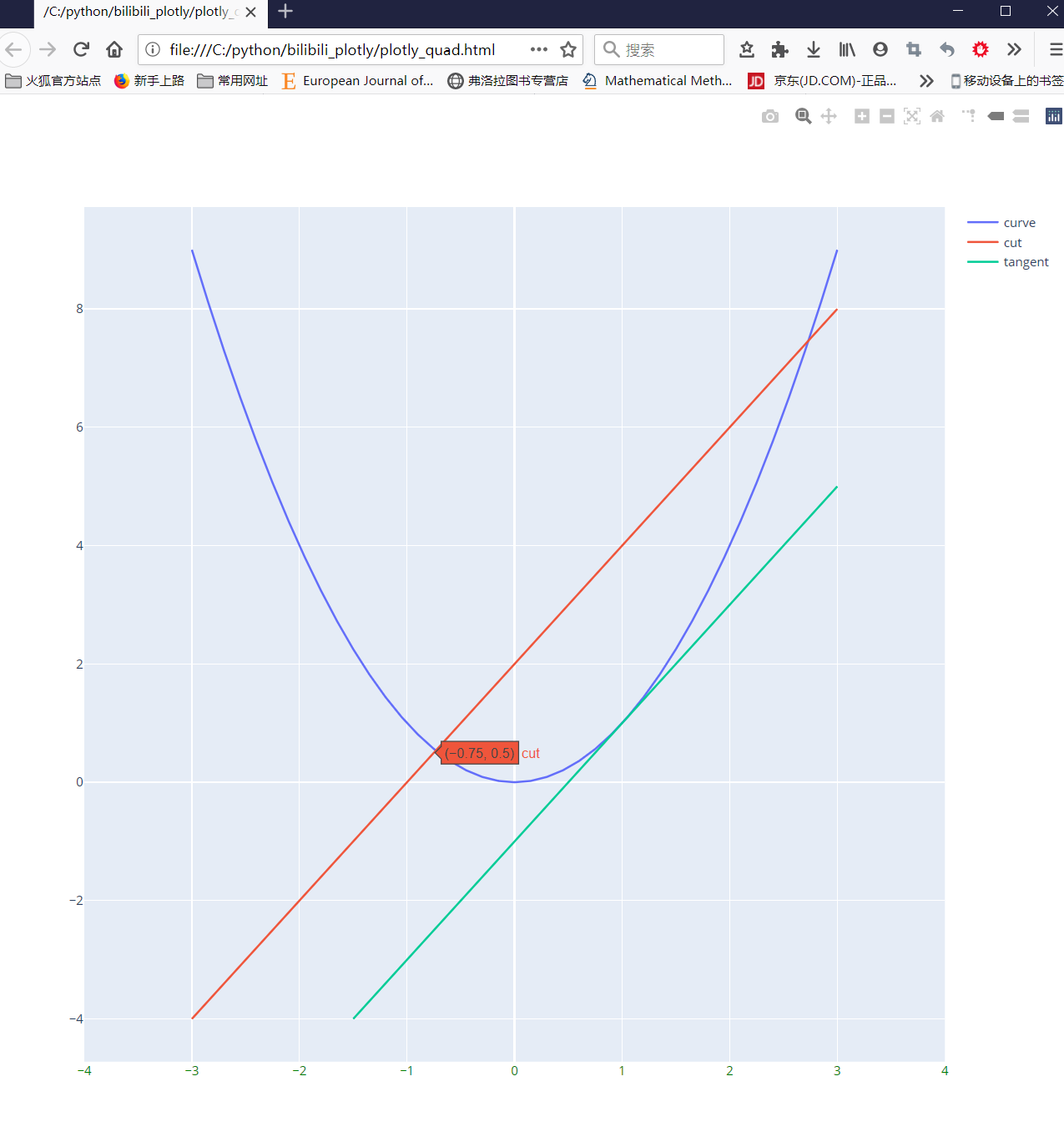This screenshot has height=1137, width=1064.
Task: Bookmark this page with star icon
Action: 568,49
